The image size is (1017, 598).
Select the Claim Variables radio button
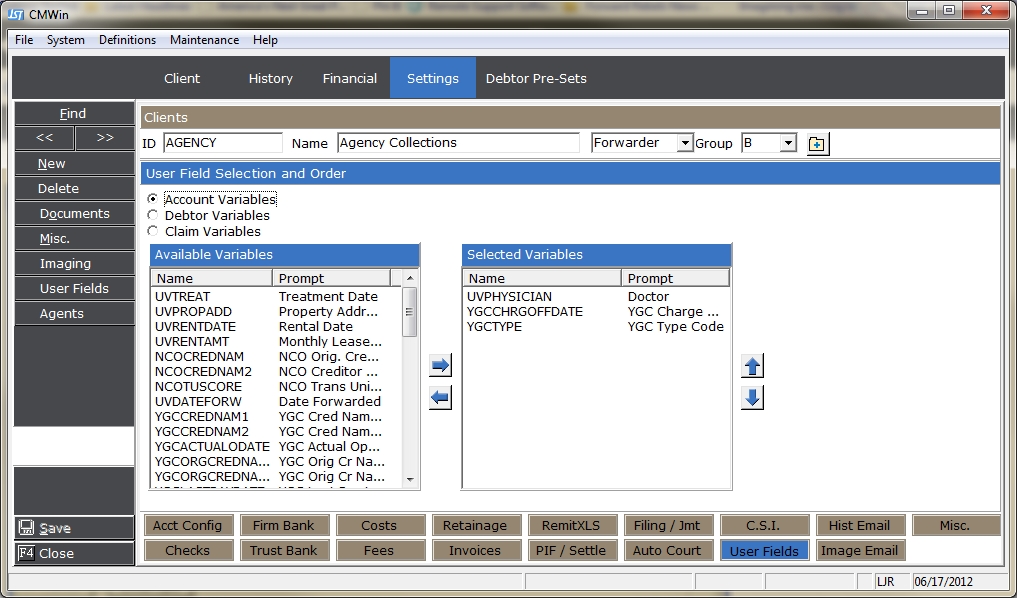pos(152,231)
